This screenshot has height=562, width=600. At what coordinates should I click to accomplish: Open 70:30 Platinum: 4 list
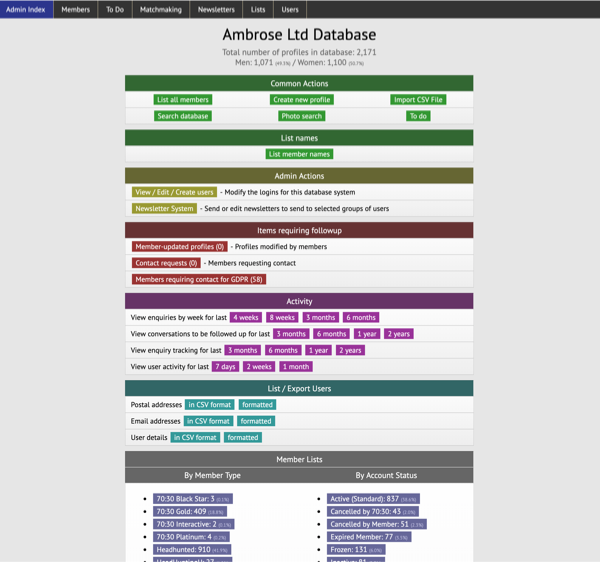point(191,537)
